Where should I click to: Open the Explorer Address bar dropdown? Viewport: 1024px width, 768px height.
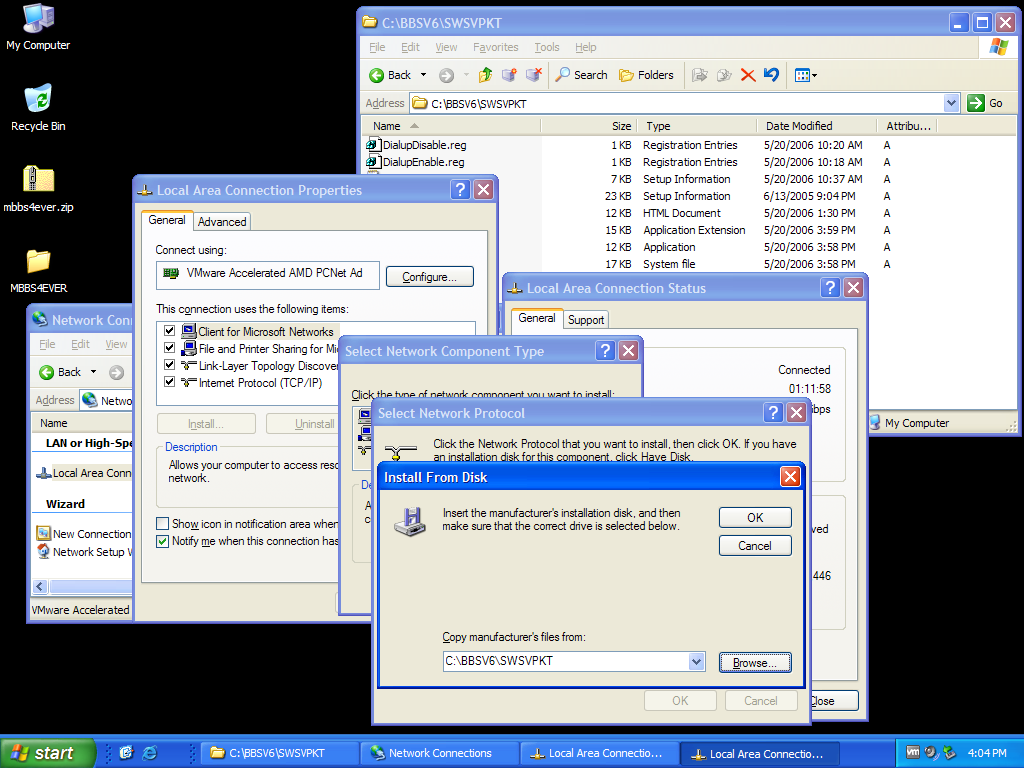[951, 103]
